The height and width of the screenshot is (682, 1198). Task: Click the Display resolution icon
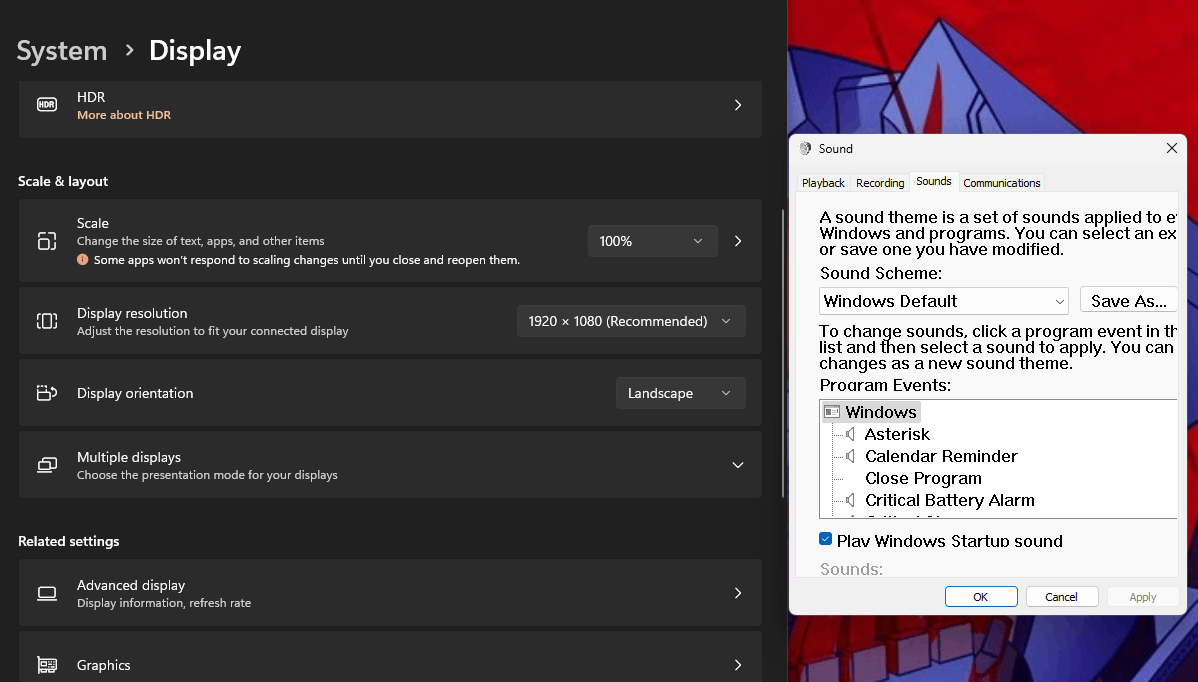click(x=47, y=321)
